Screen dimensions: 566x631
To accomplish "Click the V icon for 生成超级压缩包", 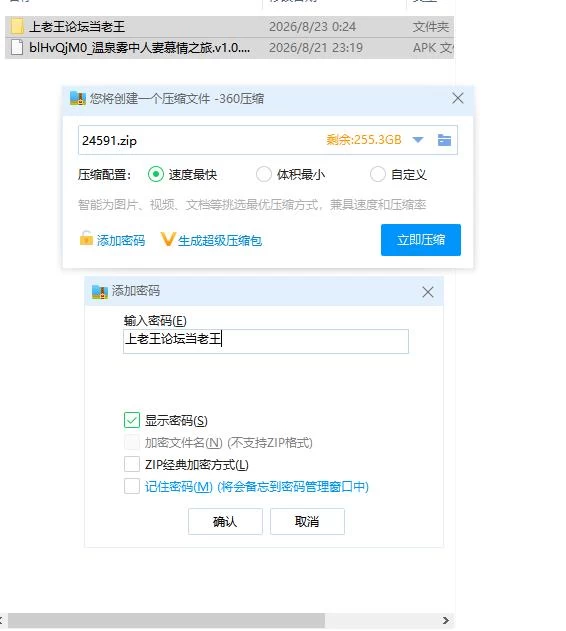I will [x=167, y=239].
